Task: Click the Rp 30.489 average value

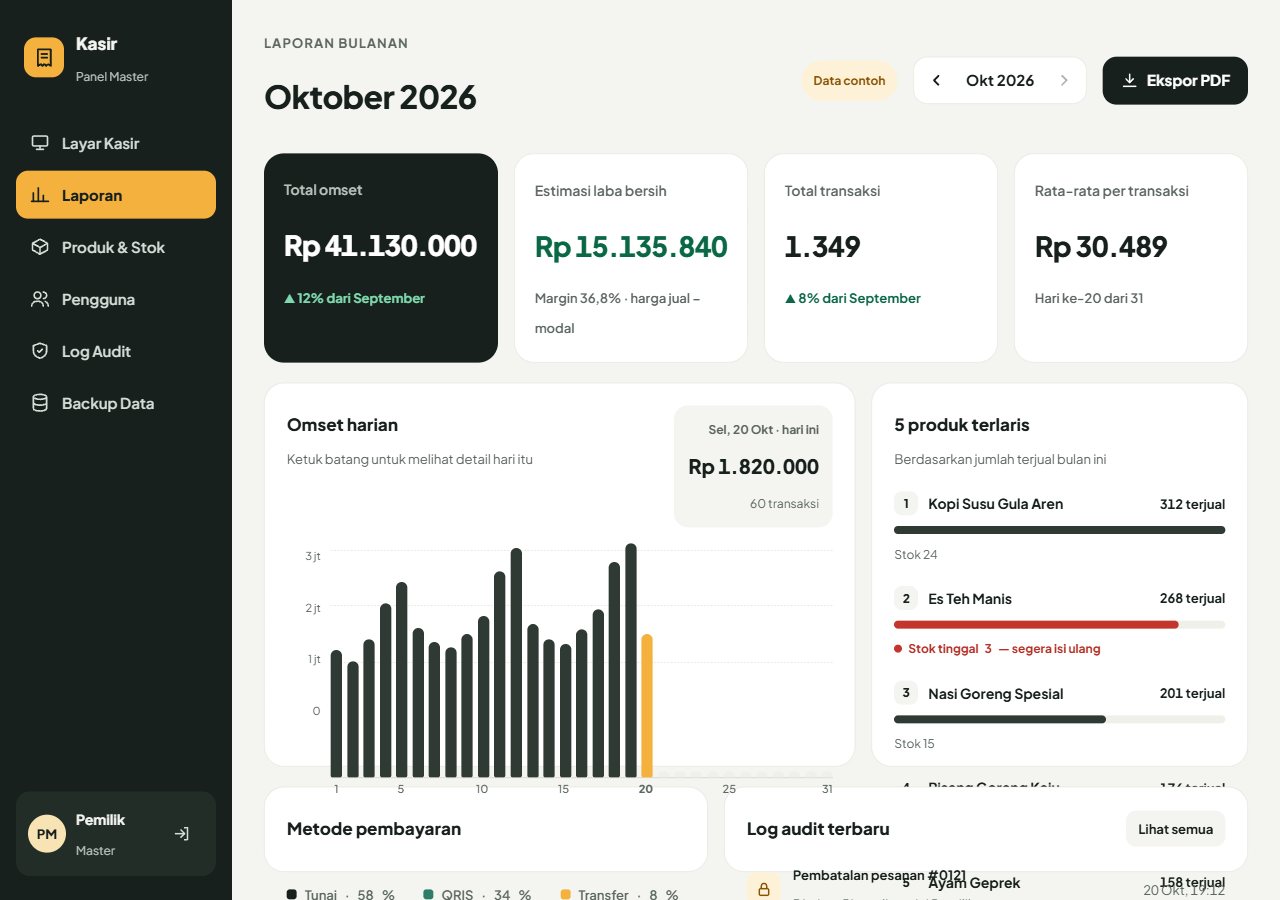Action: click(x=1101, y=246)
